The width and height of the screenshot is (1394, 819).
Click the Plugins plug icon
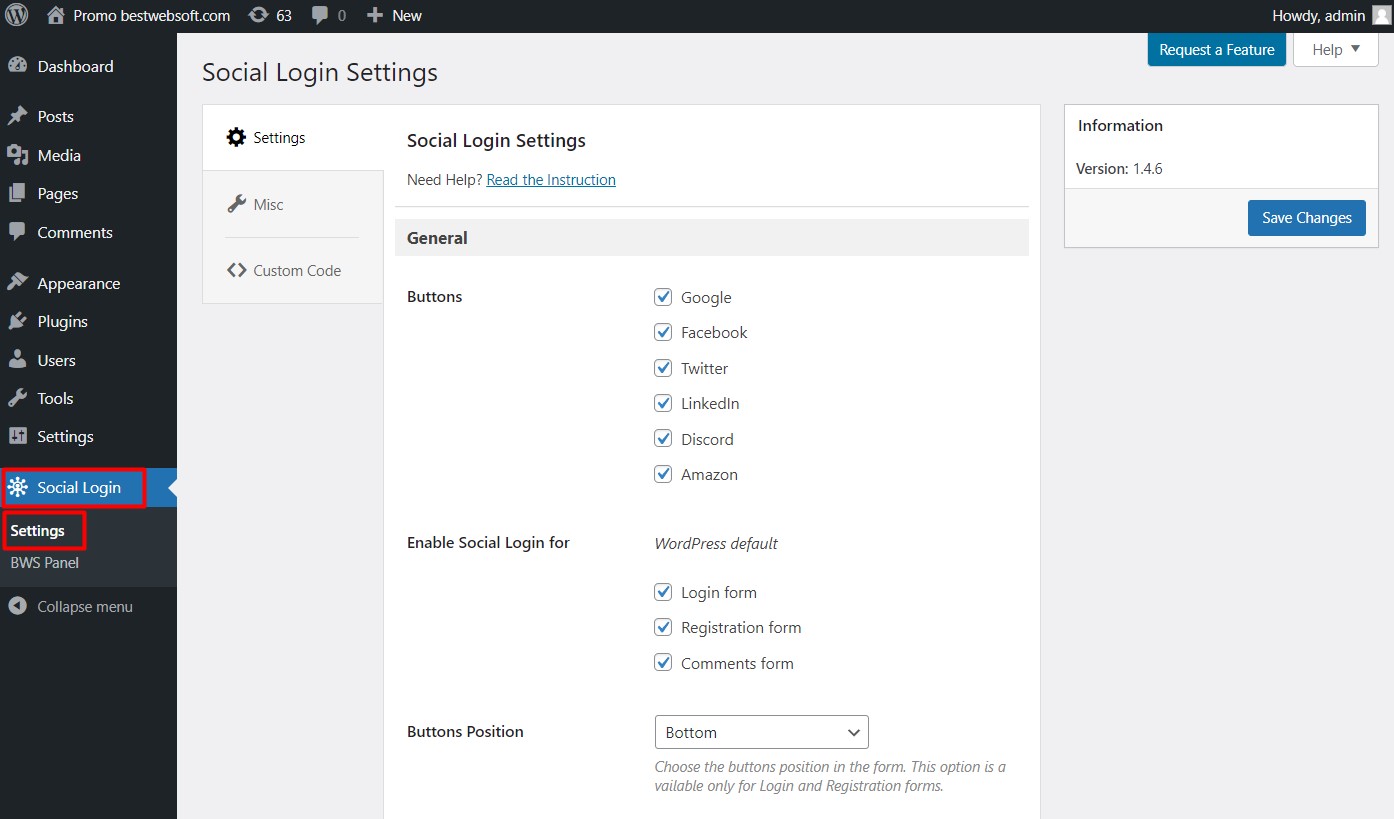[17, 321]
